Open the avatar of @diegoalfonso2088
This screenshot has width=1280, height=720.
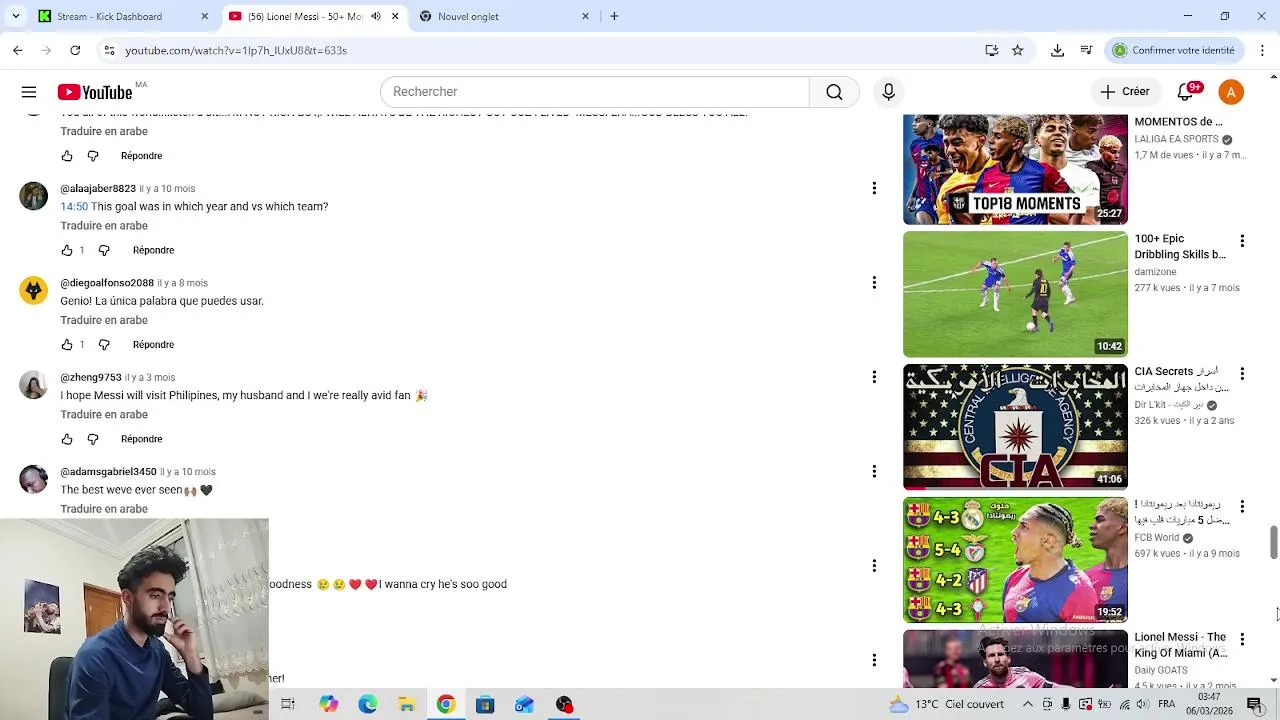[x=34, y=290]
